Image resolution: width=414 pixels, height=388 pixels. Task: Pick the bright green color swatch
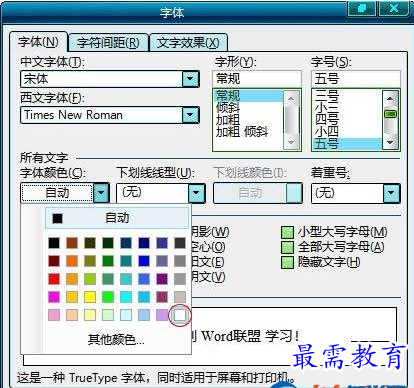[108, 297]
